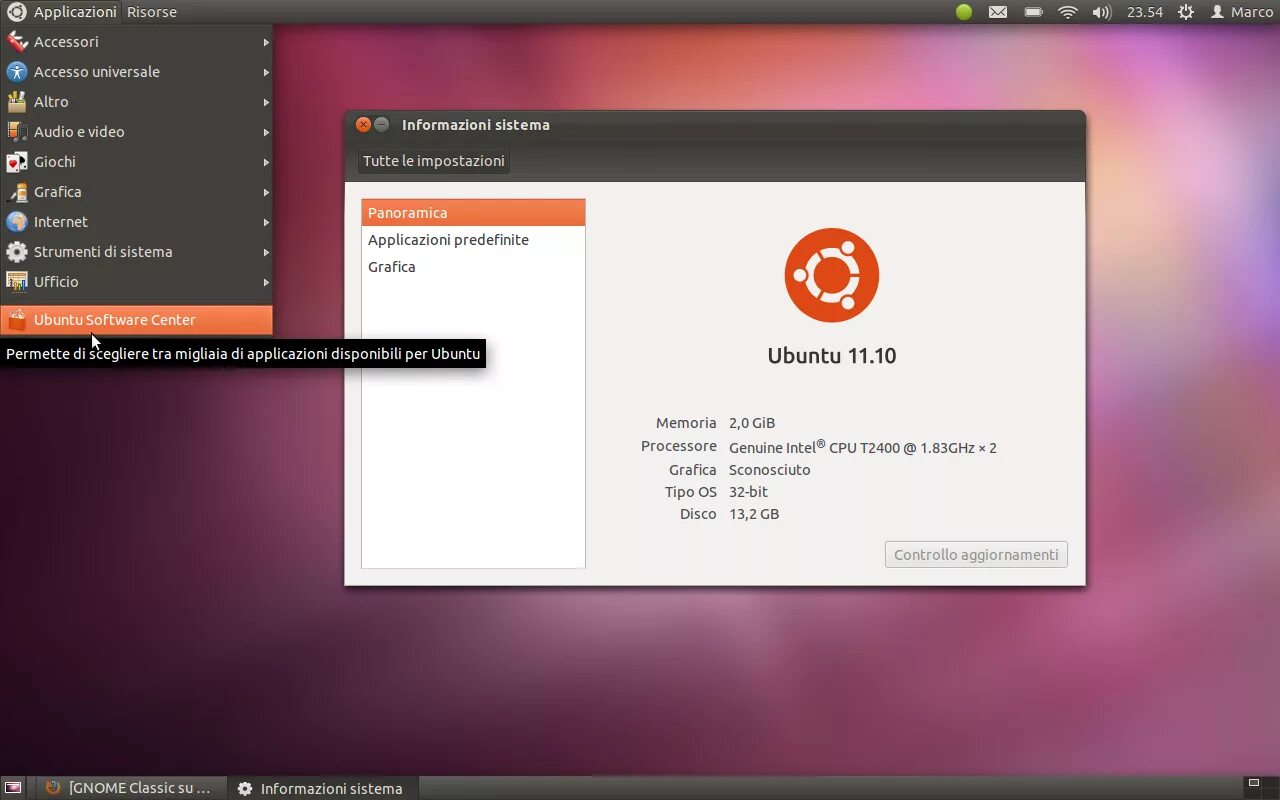
Task: Click the Sconosciuto graphics value
Action: coord(770,470)
